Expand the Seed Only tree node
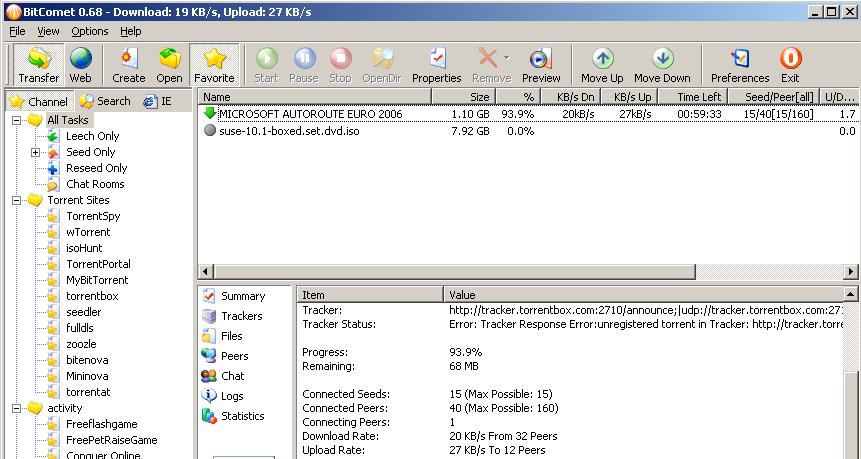The image size is (861, 459). pos(35,152)
